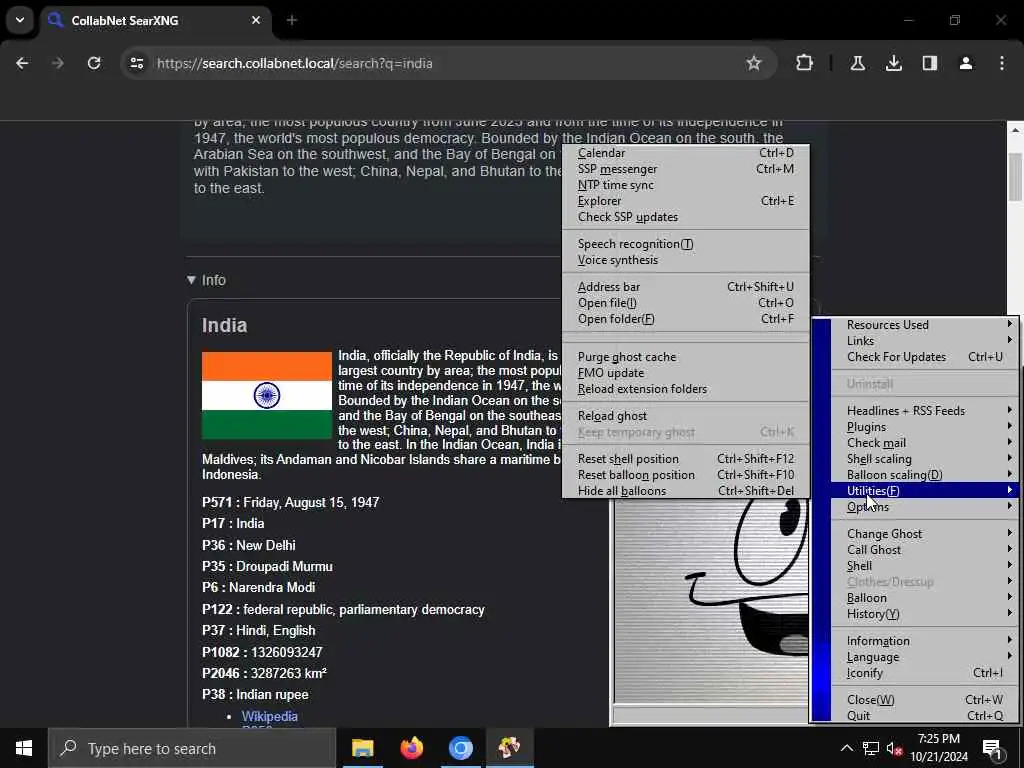Choose Open file(I) entry
Viewport: 1024px width, 768px height.
[685, 303]
